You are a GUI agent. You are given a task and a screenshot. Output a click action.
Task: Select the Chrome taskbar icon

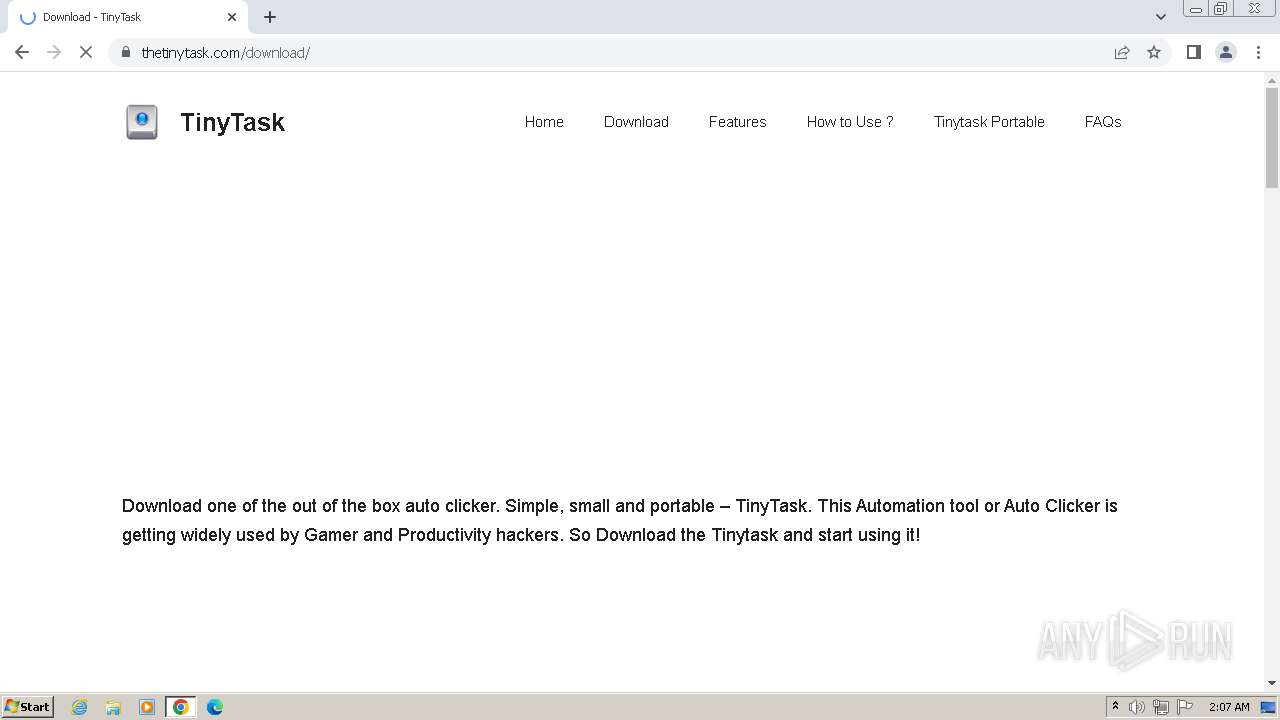[181, 707]
